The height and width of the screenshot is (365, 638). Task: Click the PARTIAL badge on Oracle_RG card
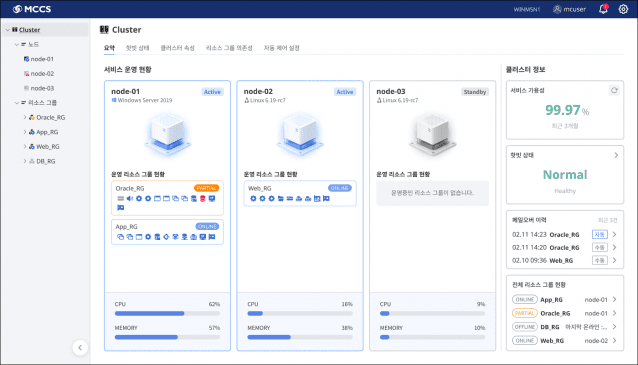pos(206,188)
